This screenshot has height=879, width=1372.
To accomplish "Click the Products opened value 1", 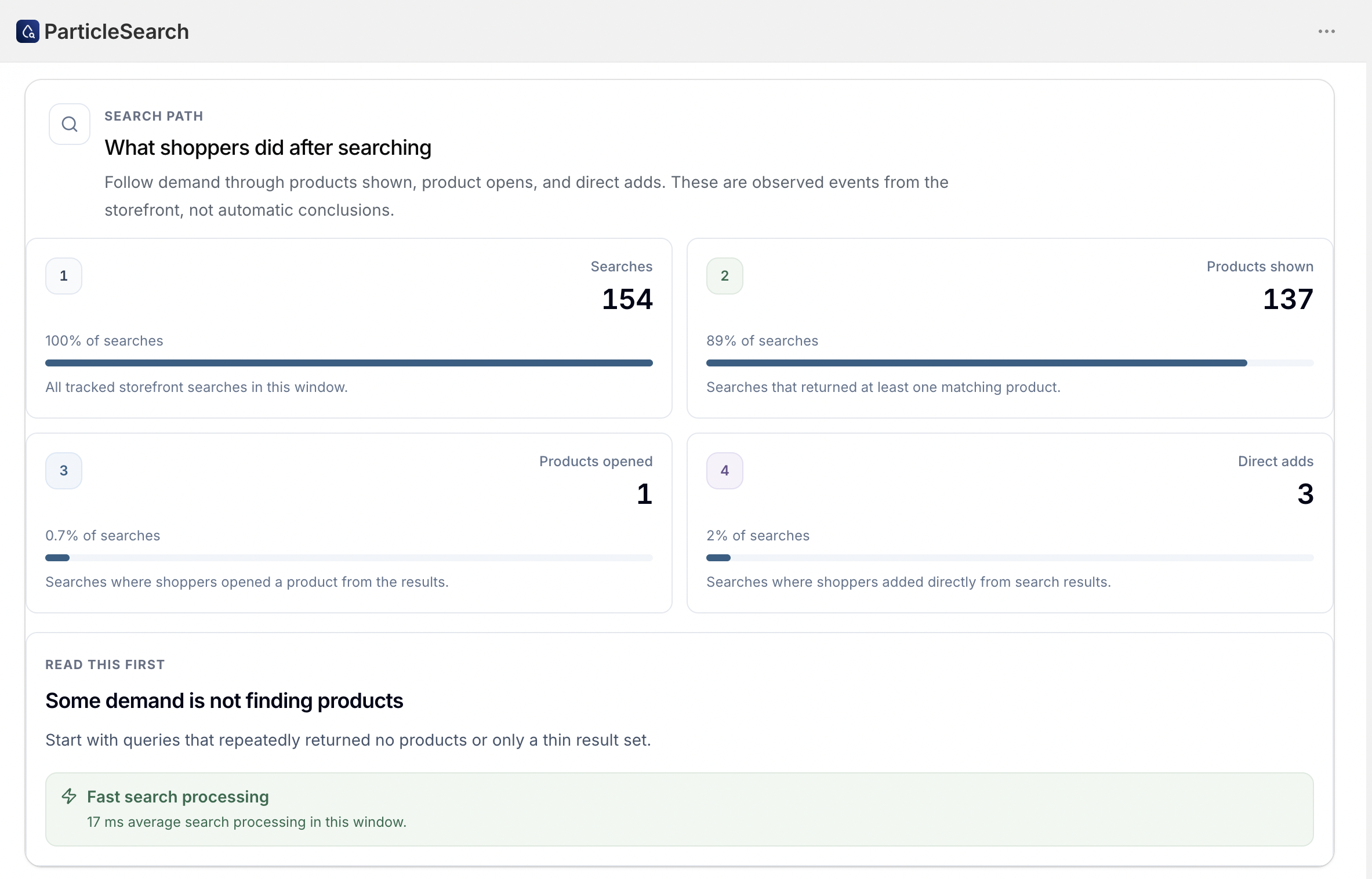I will pos(645,494).
